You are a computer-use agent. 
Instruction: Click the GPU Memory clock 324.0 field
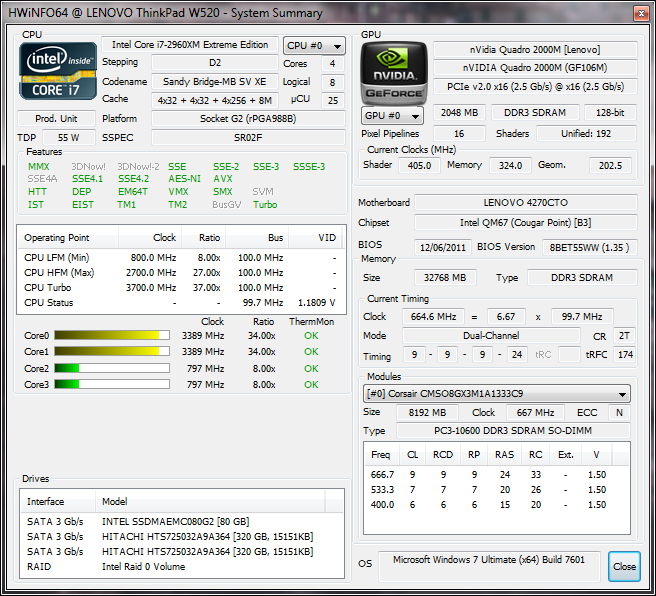(x=510, y=166)
